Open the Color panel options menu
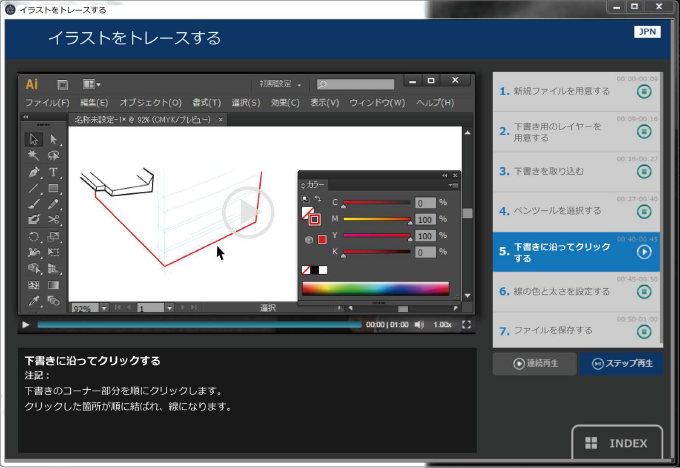 (454, 185)
